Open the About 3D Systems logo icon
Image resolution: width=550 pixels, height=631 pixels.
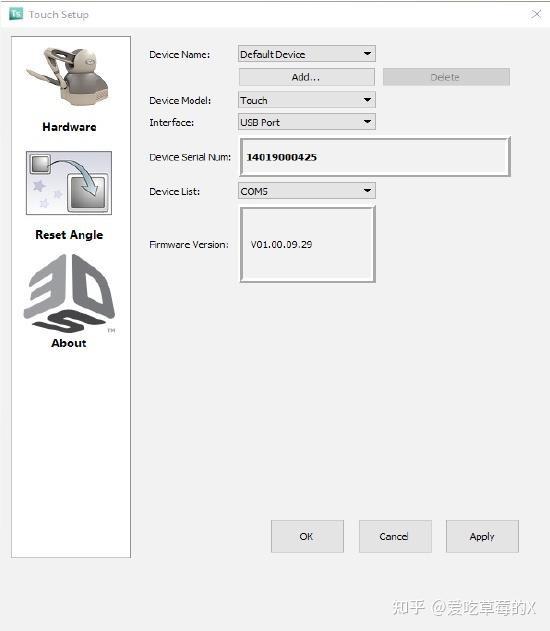point(69,294)
